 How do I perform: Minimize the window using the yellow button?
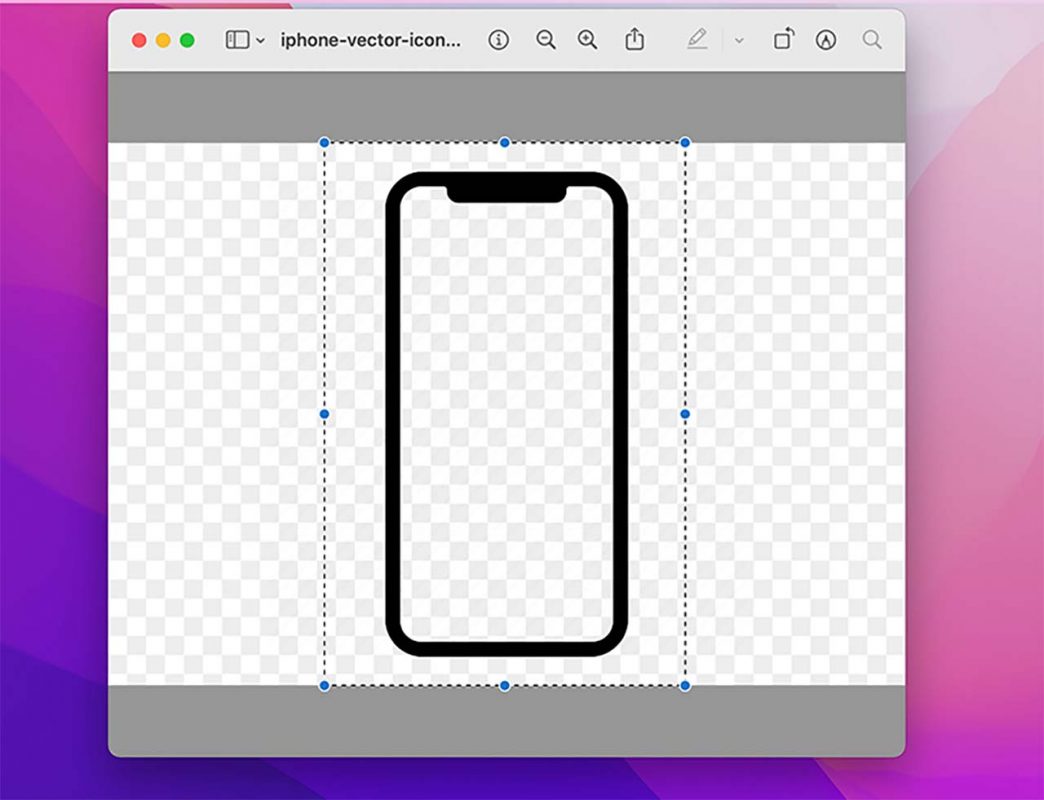(x=163, y=41)
